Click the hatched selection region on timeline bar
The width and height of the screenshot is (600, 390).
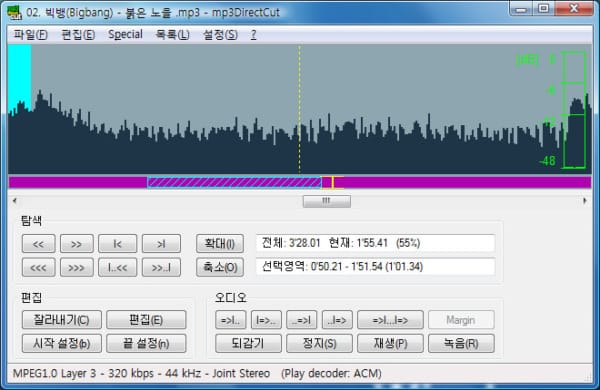234,183
